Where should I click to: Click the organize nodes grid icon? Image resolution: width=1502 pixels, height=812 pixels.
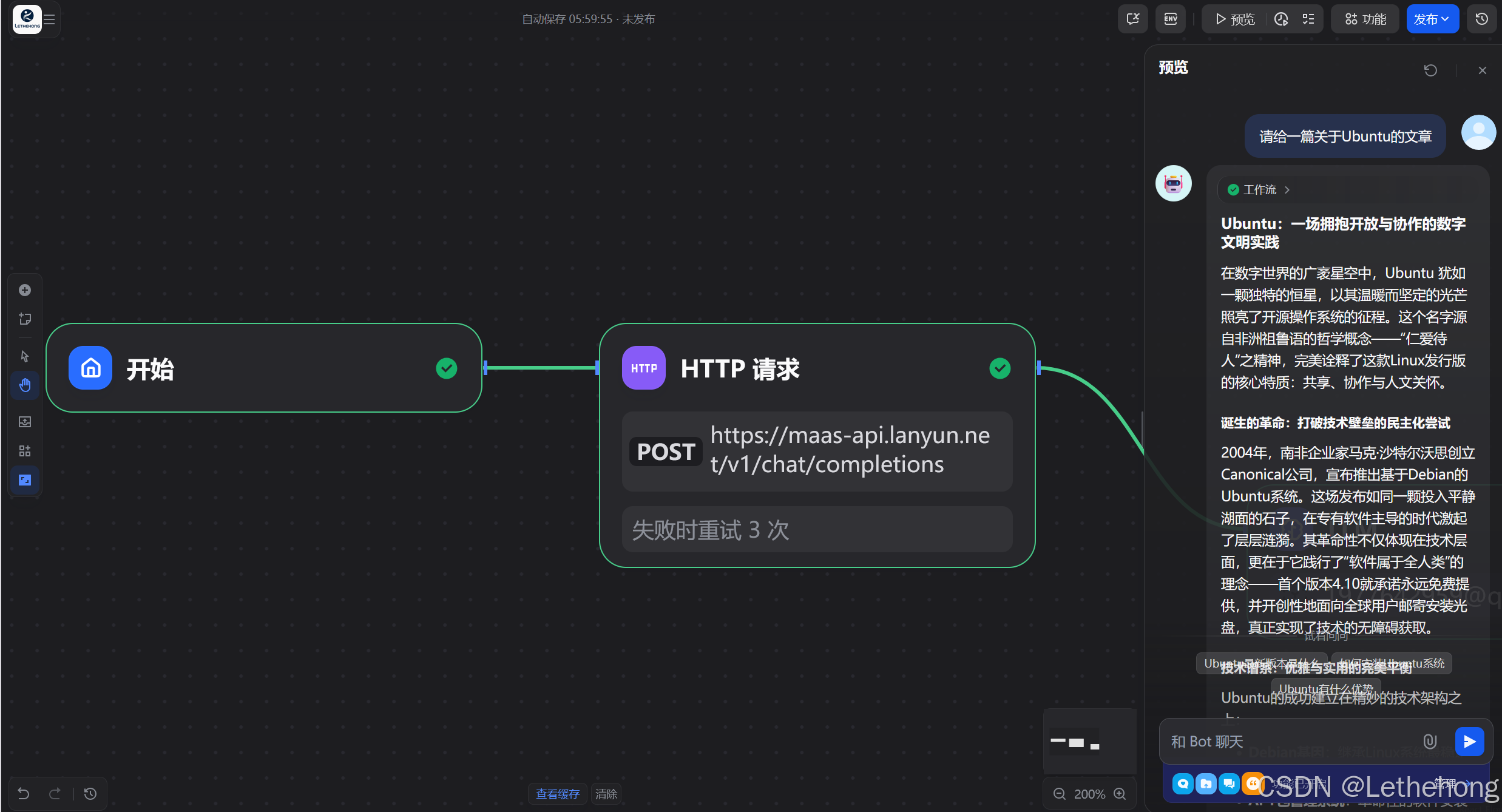click(25, 451)
